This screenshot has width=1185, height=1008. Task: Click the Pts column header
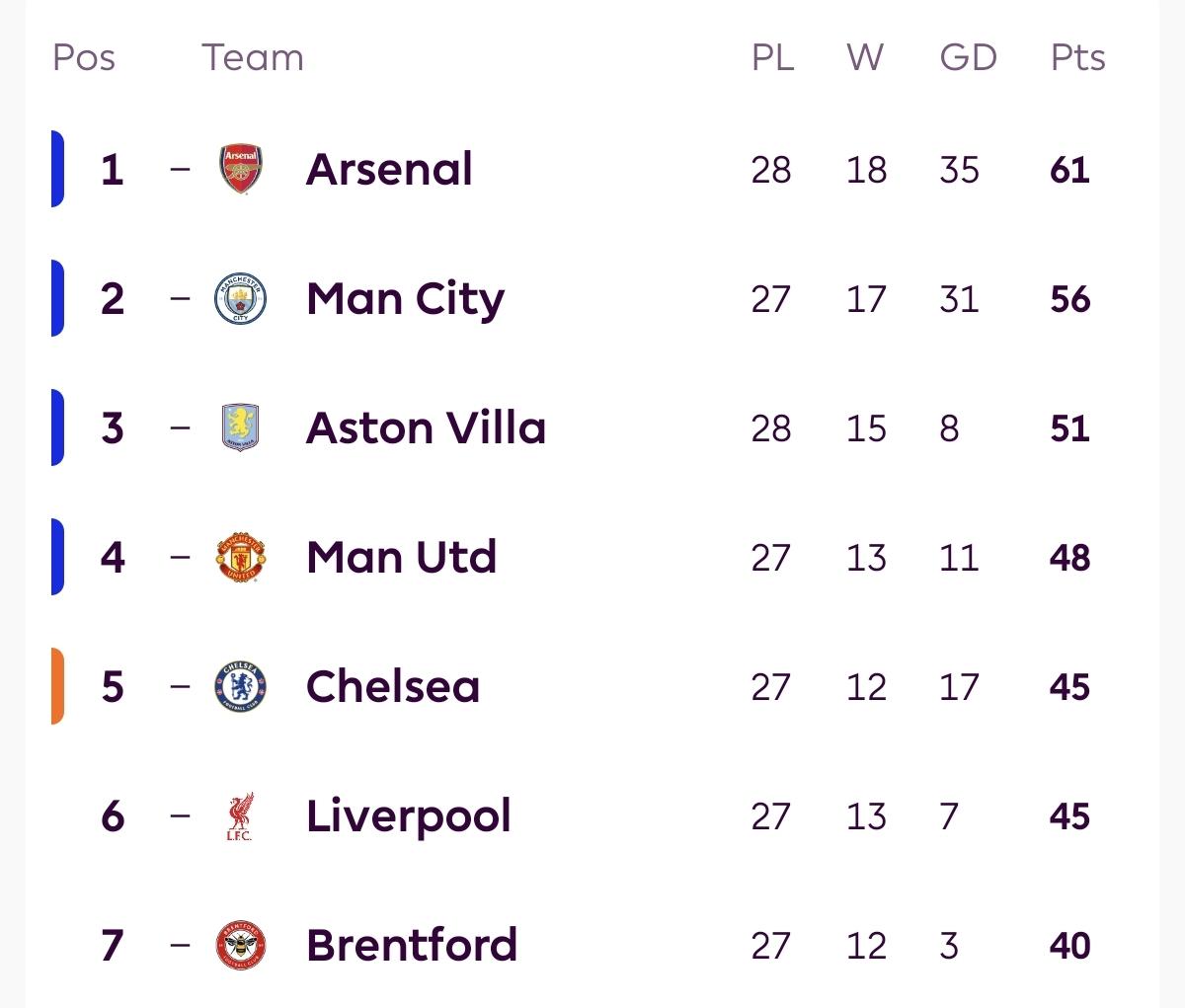1077,57
